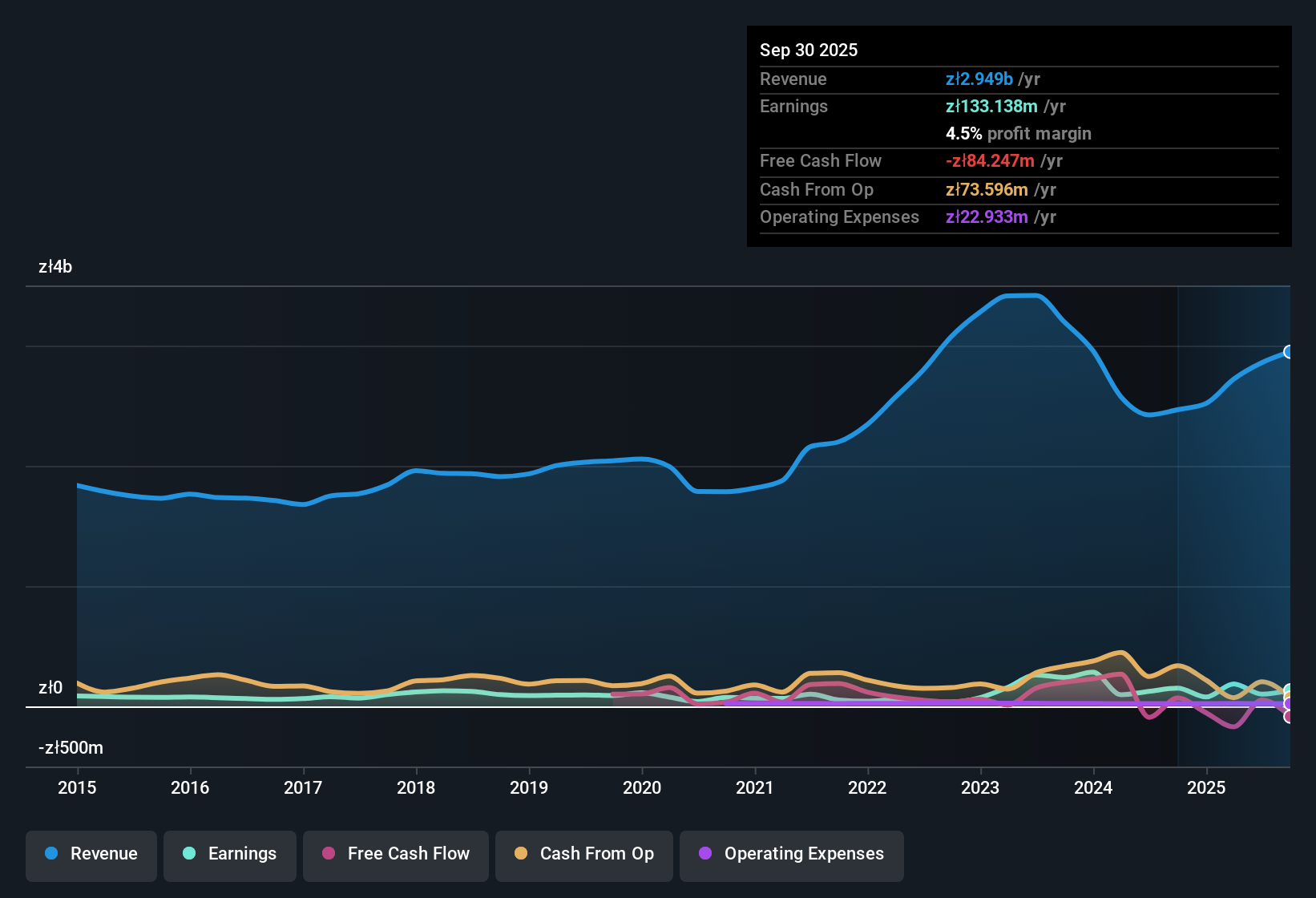Click the blue Revenue legend dot
The height and width of the screenshot is (898, 1316).
coord(50,854)
